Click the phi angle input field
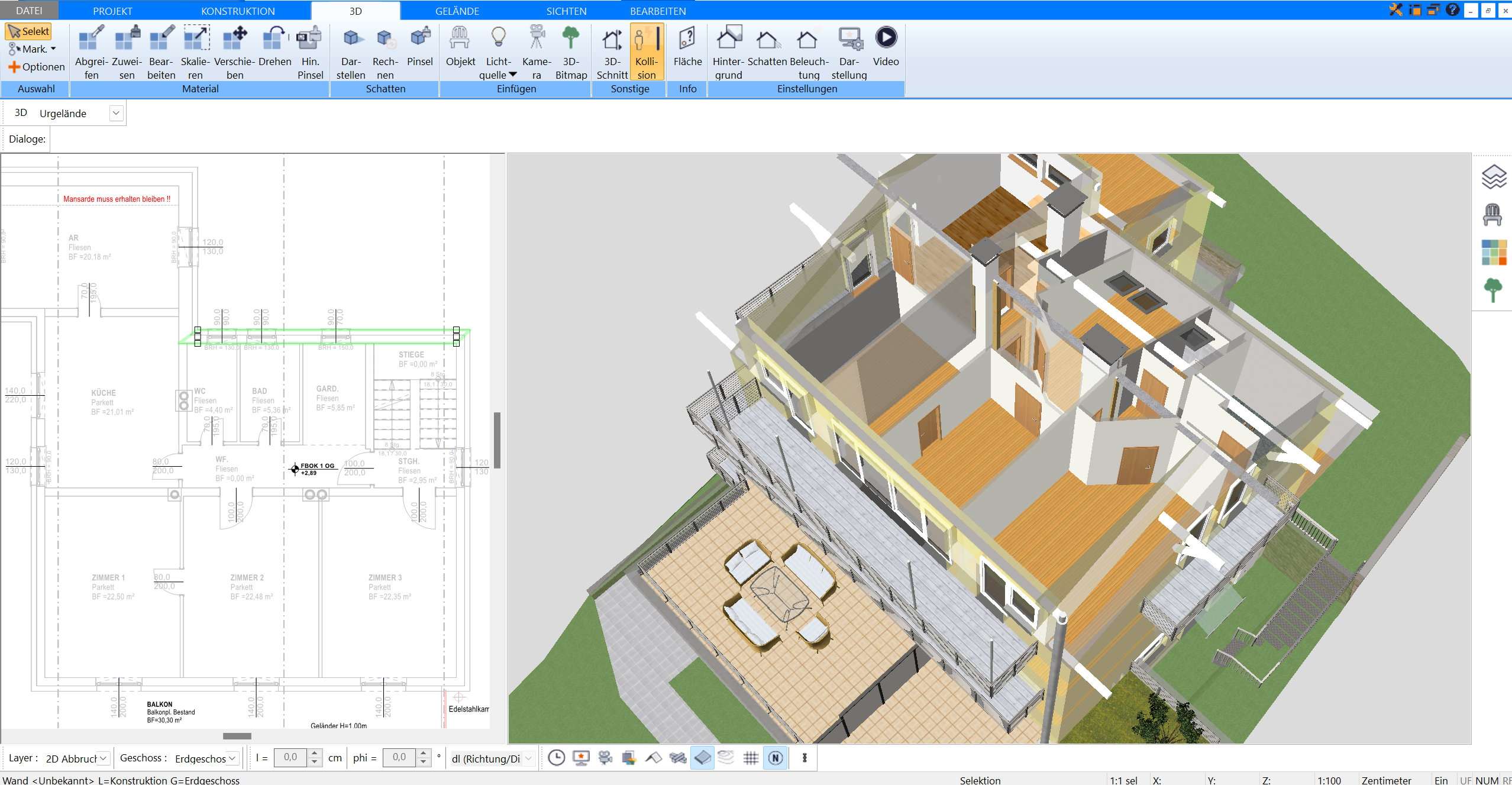The width and height of the screenshot is (1512, 785). (399, 758)
